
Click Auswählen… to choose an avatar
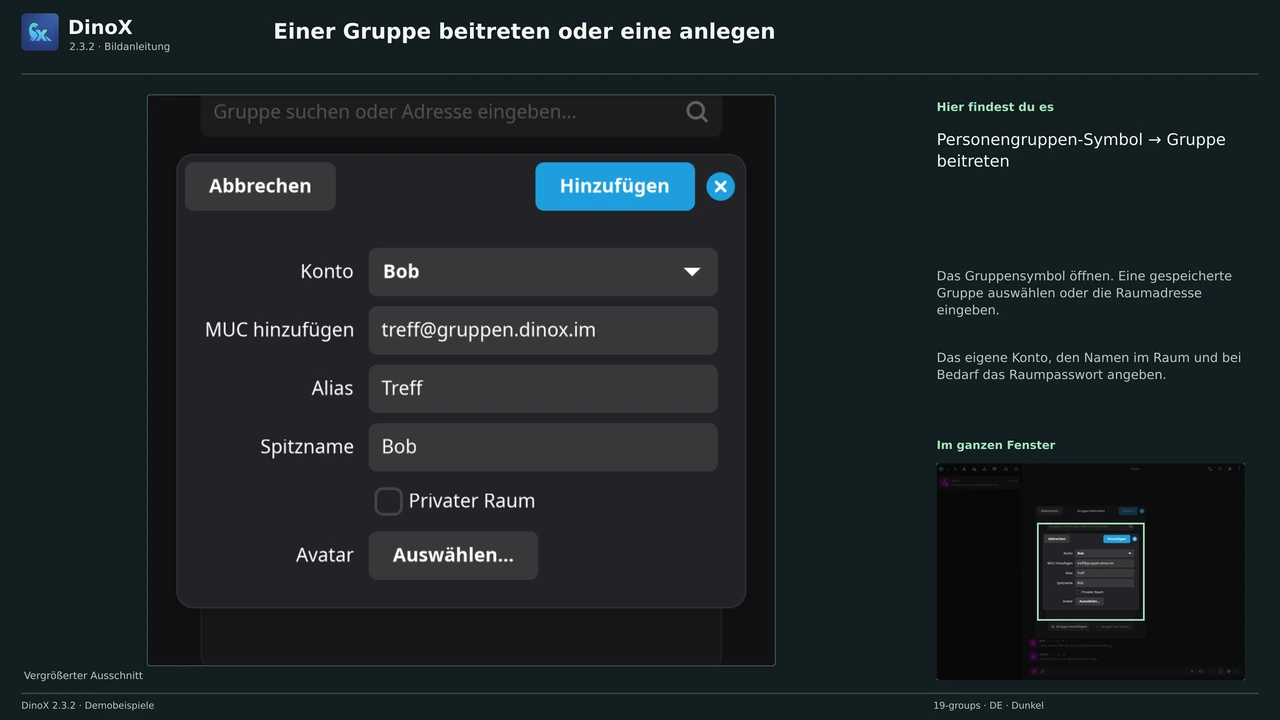453,555
